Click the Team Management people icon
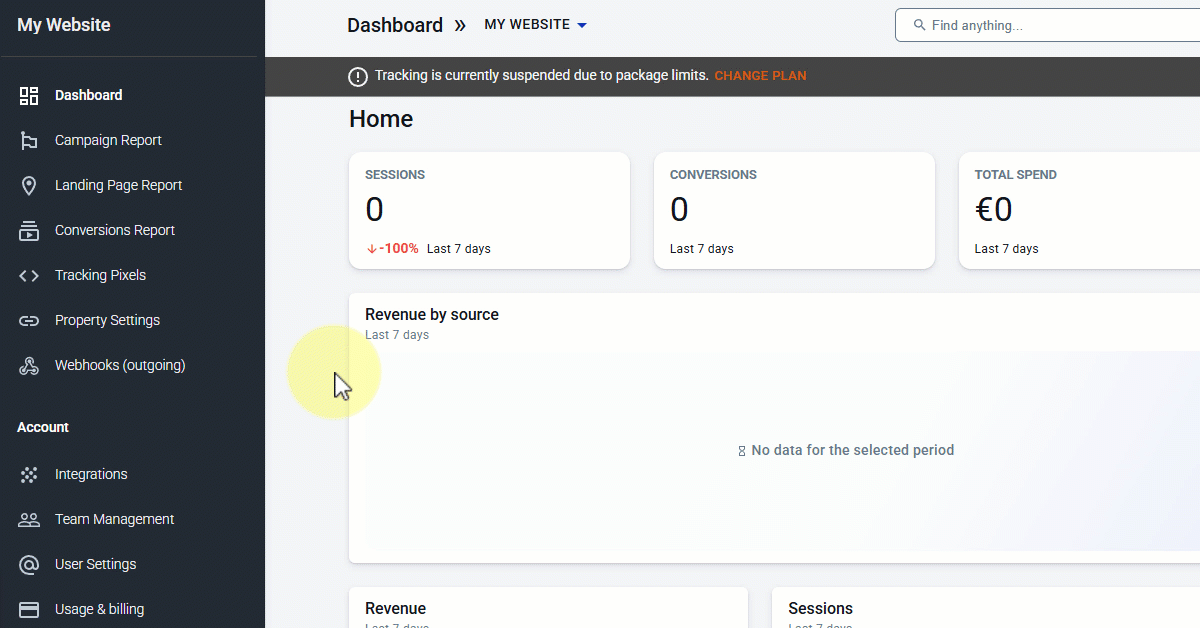The image size is (1200, 628). tap(29, 520)
